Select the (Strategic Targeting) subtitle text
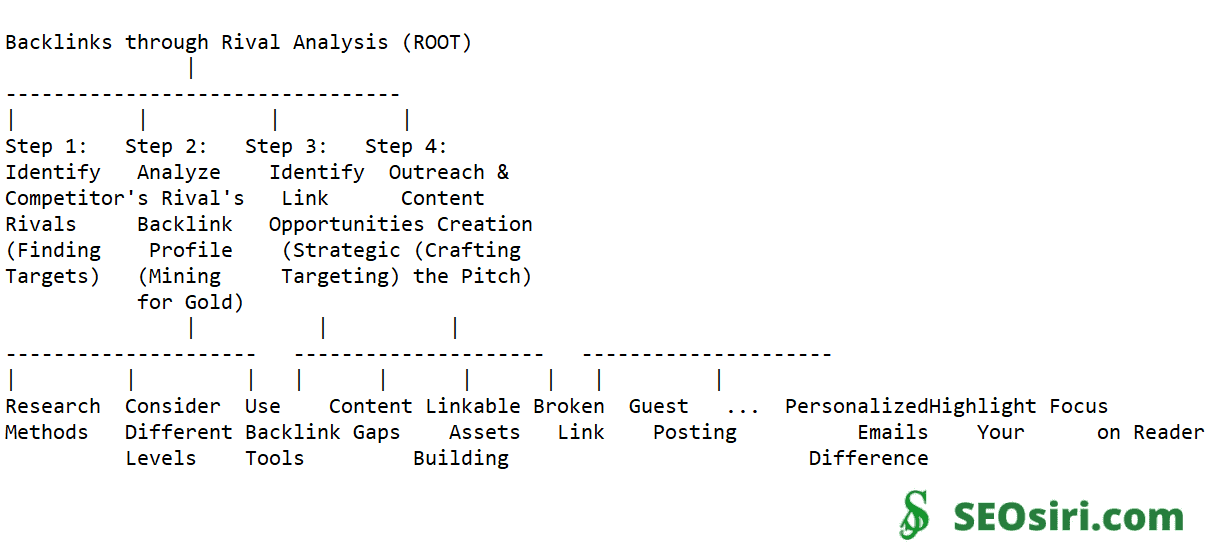This screenshot has width=1226, height=556. coord(340,263)
